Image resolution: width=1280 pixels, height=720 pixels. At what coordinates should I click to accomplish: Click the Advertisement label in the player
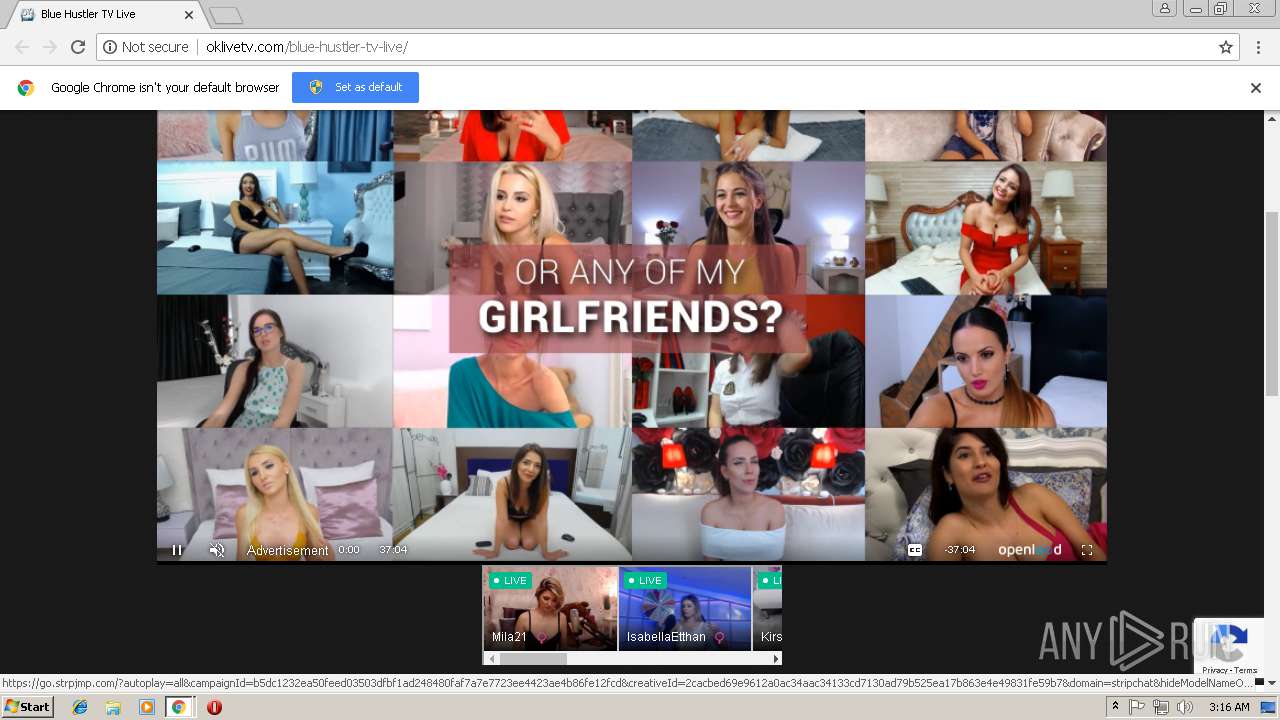[287, 550]
